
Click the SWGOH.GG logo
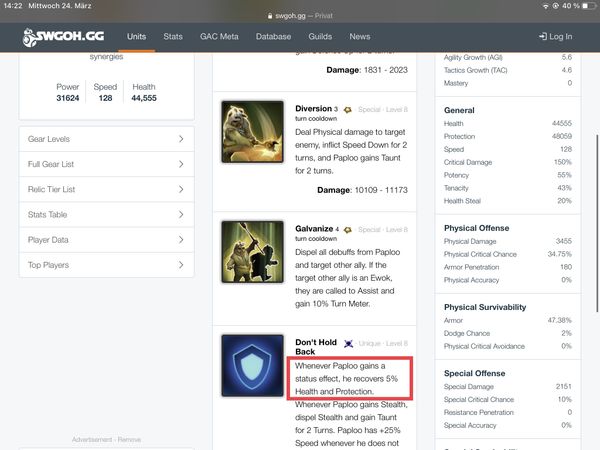pyautogui.click(x=63, y=37)
